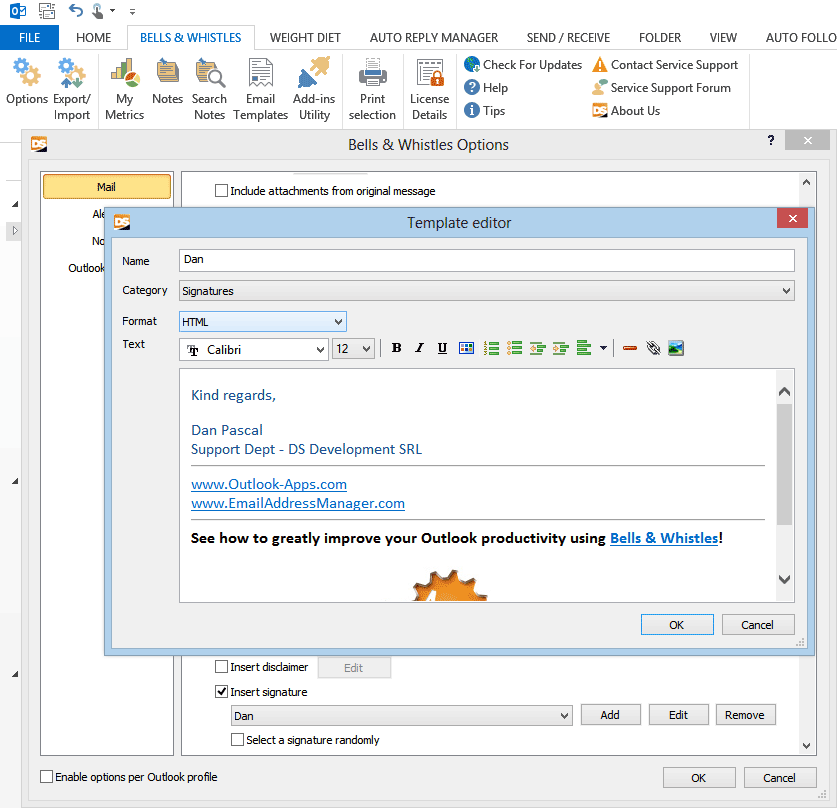Open Add-ins Utility
This screenshot has width=837, height=808.
[x=314, y=89]
